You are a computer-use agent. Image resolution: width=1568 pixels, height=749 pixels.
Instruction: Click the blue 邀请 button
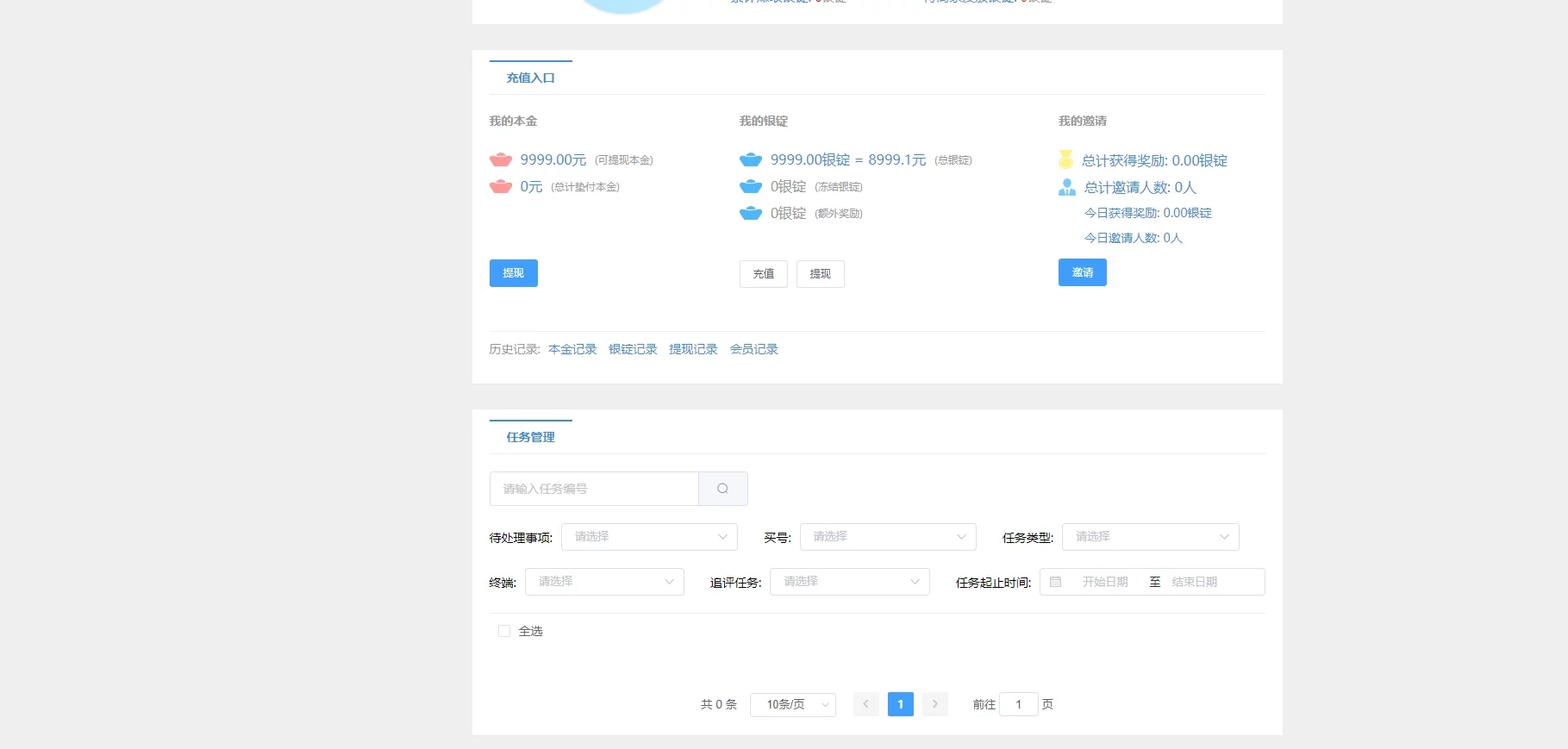coord(1082,272)
